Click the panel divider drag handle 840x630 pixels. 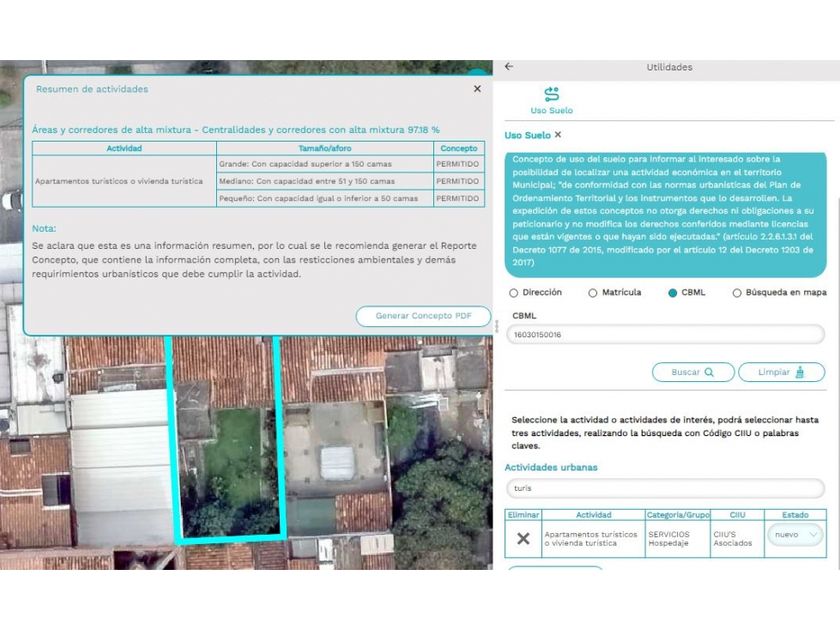tap(497, 326)
